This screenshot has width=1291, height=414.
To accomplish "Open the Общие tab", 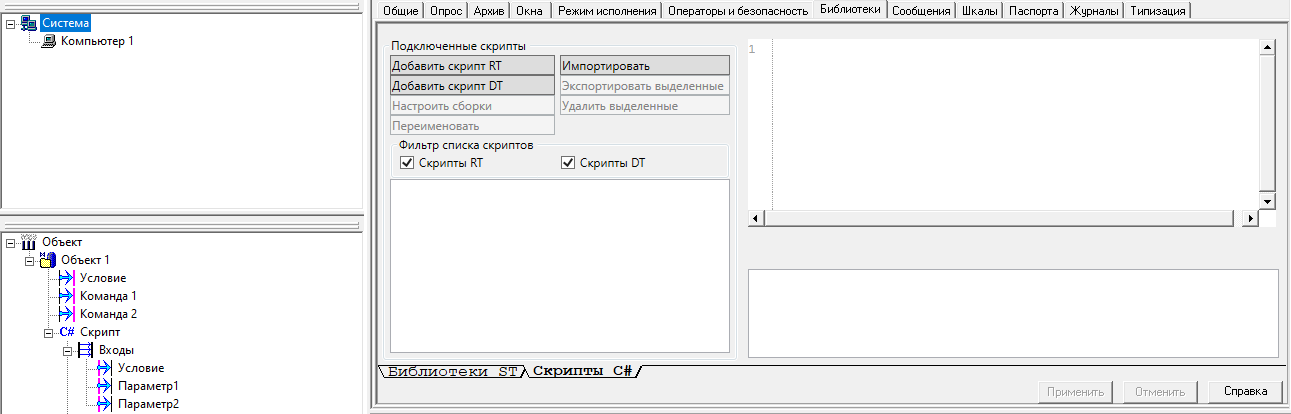I will 401,11.
